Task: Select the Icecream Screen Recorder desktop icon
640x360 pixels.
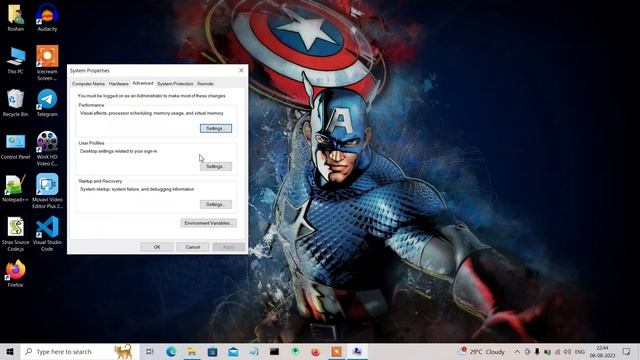Action: tap(47, 63)
